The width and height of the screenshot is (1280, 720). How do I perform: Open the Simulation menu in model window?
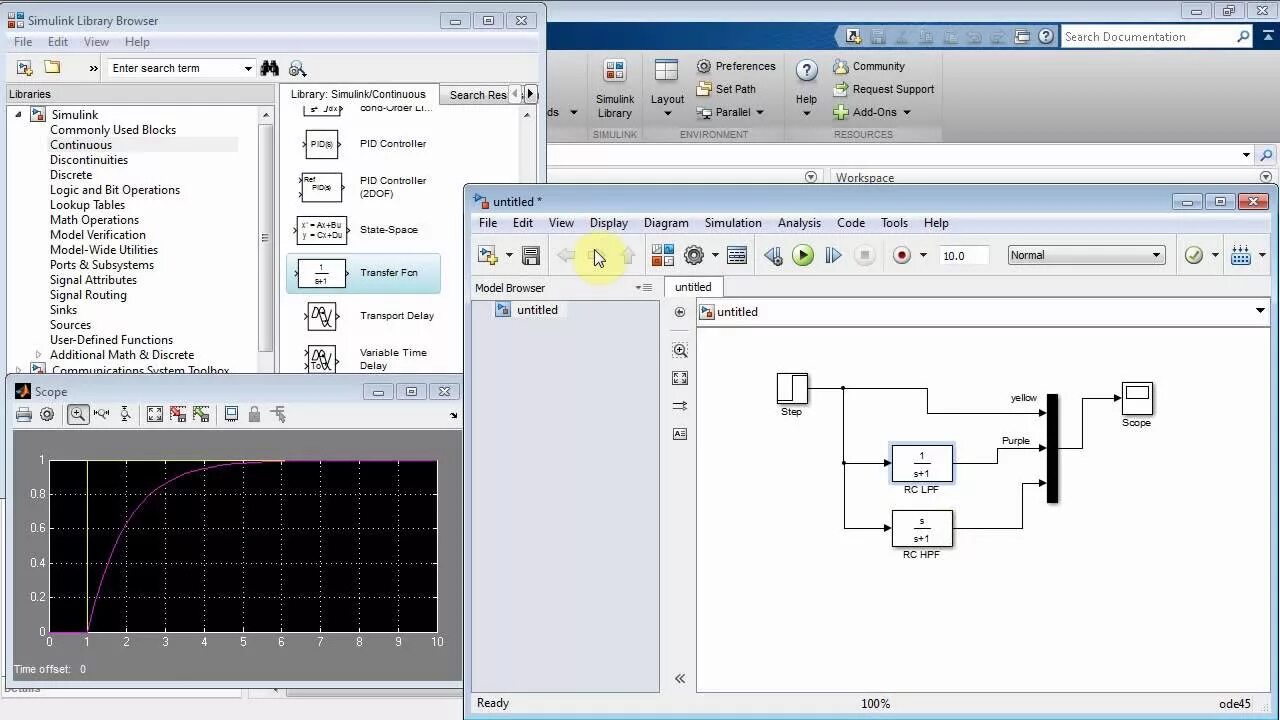[733, 223]
